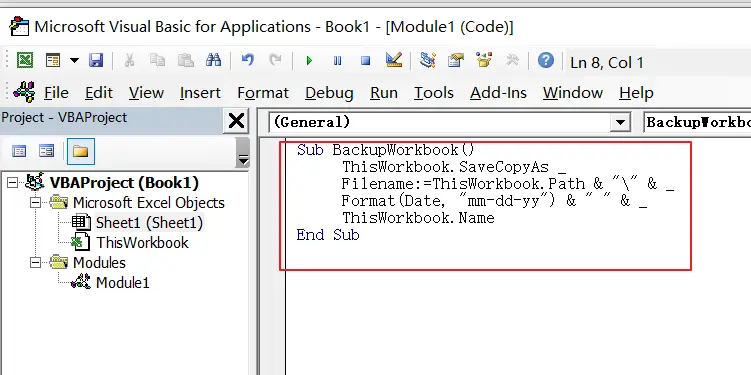Click the VBA window title bar app icon
751x375 pixels.
[x=19, y=26]
